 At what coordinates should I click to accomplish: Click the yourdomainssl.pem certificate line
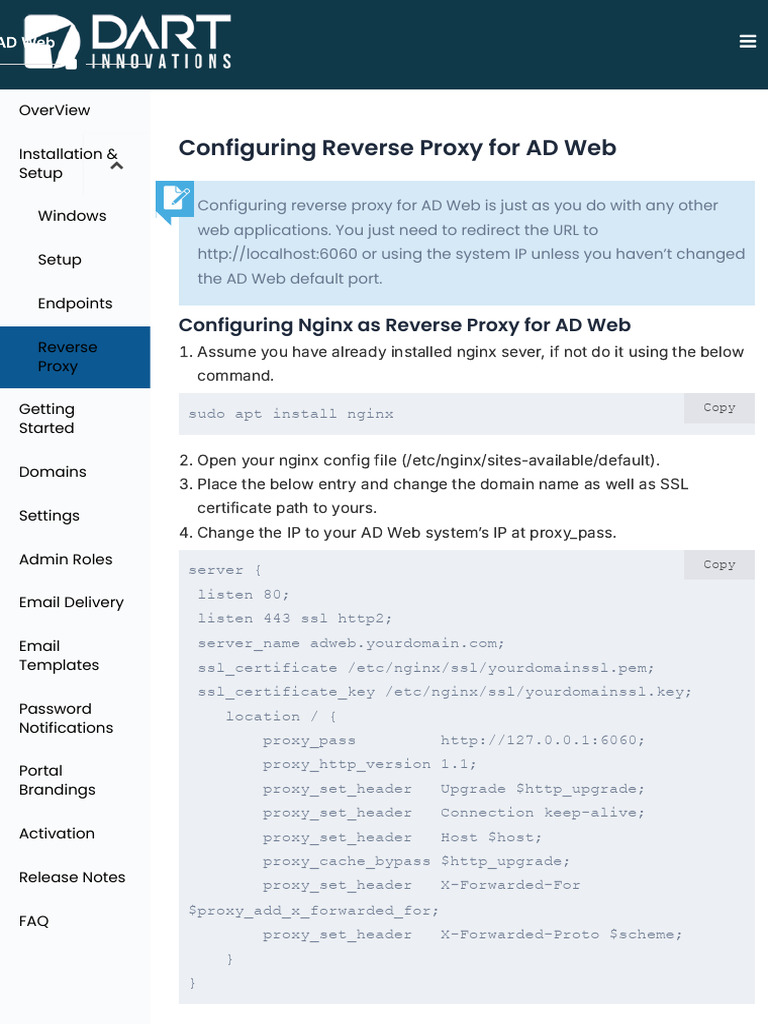[426, 667]
